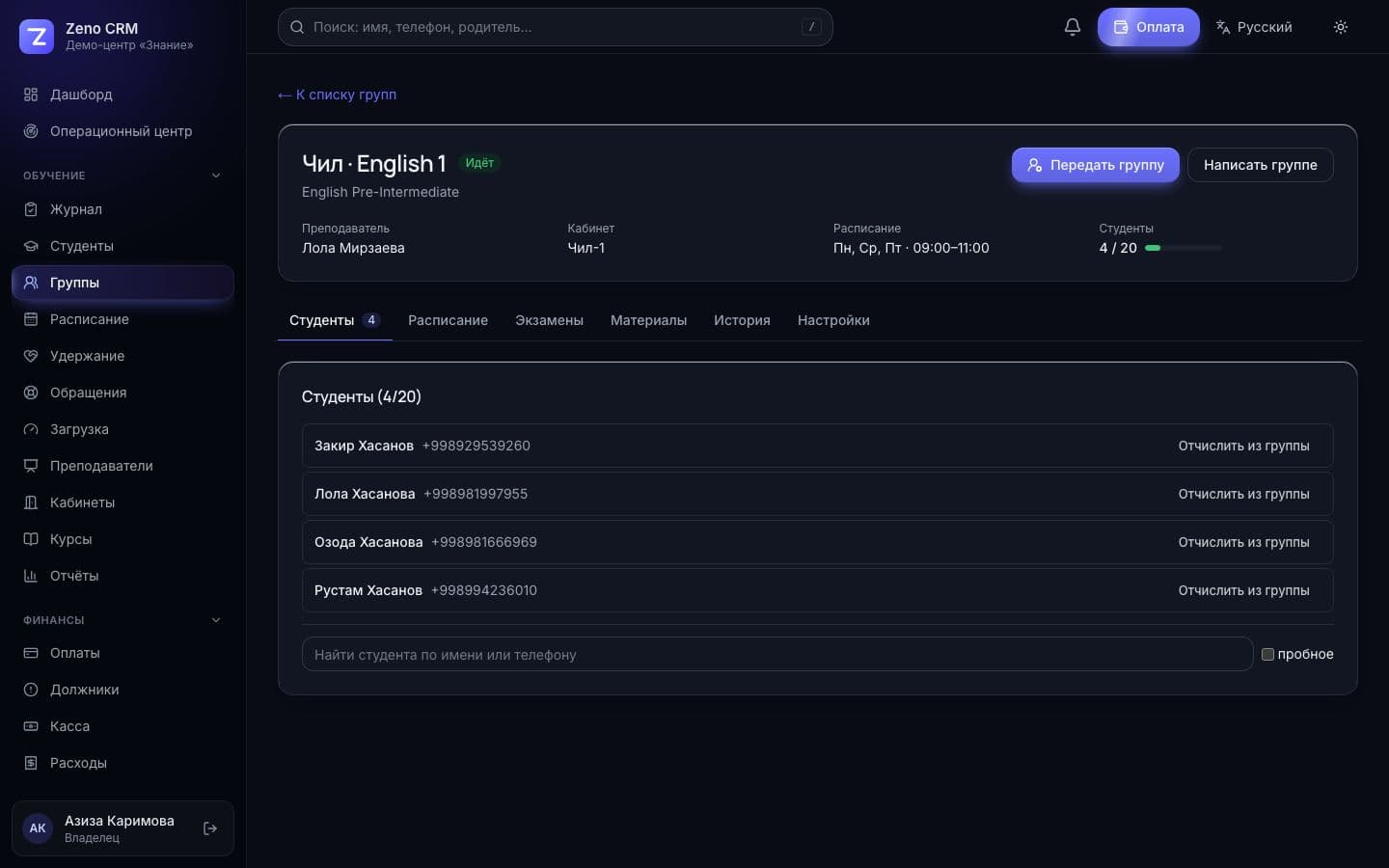Open Оплаты in finance section
Image resolution: width=1389 pixels, height=868 pixels.
[123, 653]
